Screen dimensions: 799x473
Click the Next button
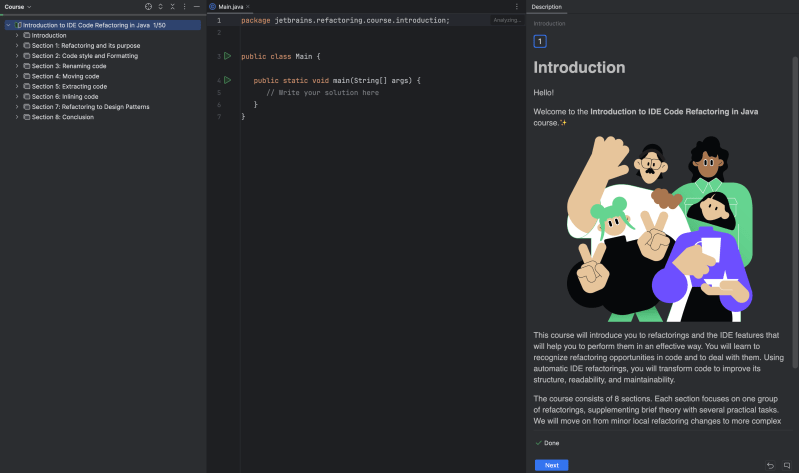[551, 465]
